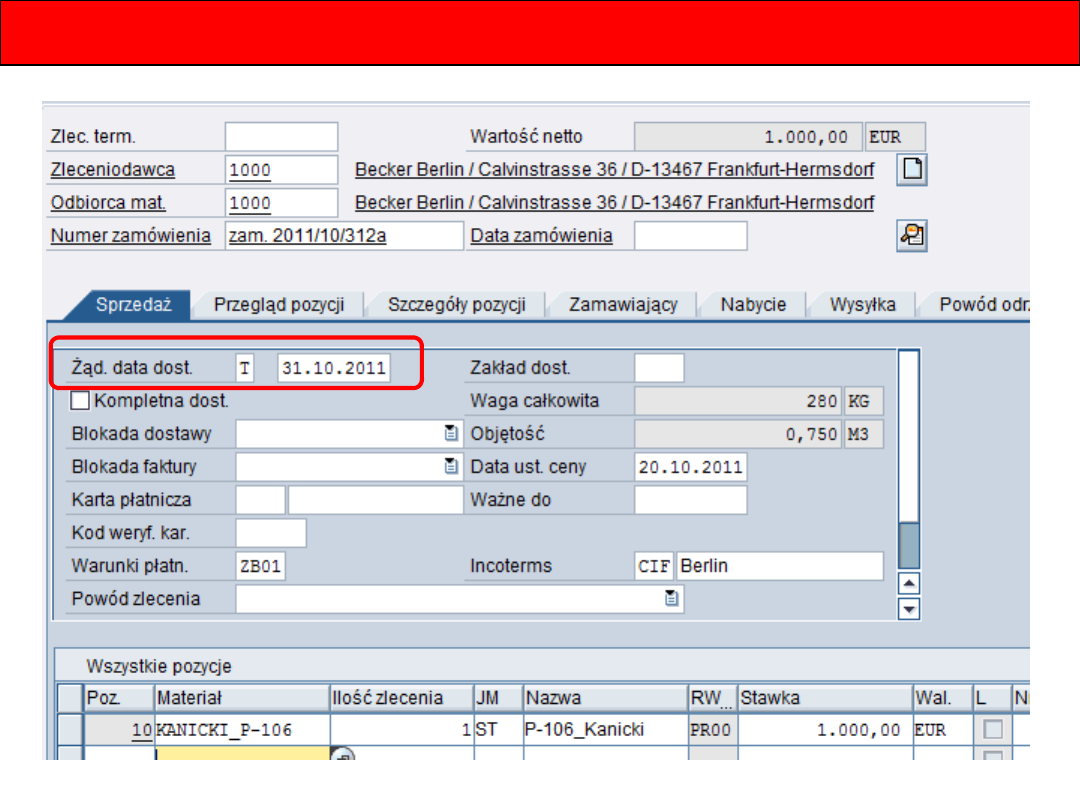Select row 10 using its row selector

click(x=70, y=730)
